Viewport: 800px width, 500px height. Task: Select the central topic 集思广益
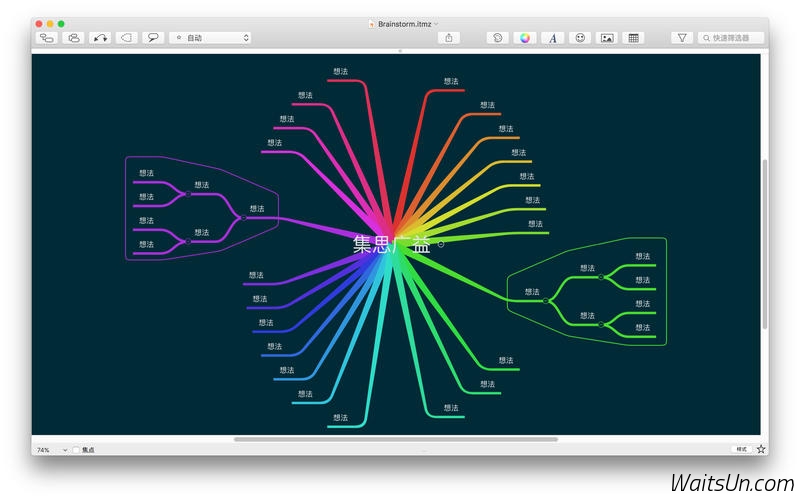pos(392,244)
